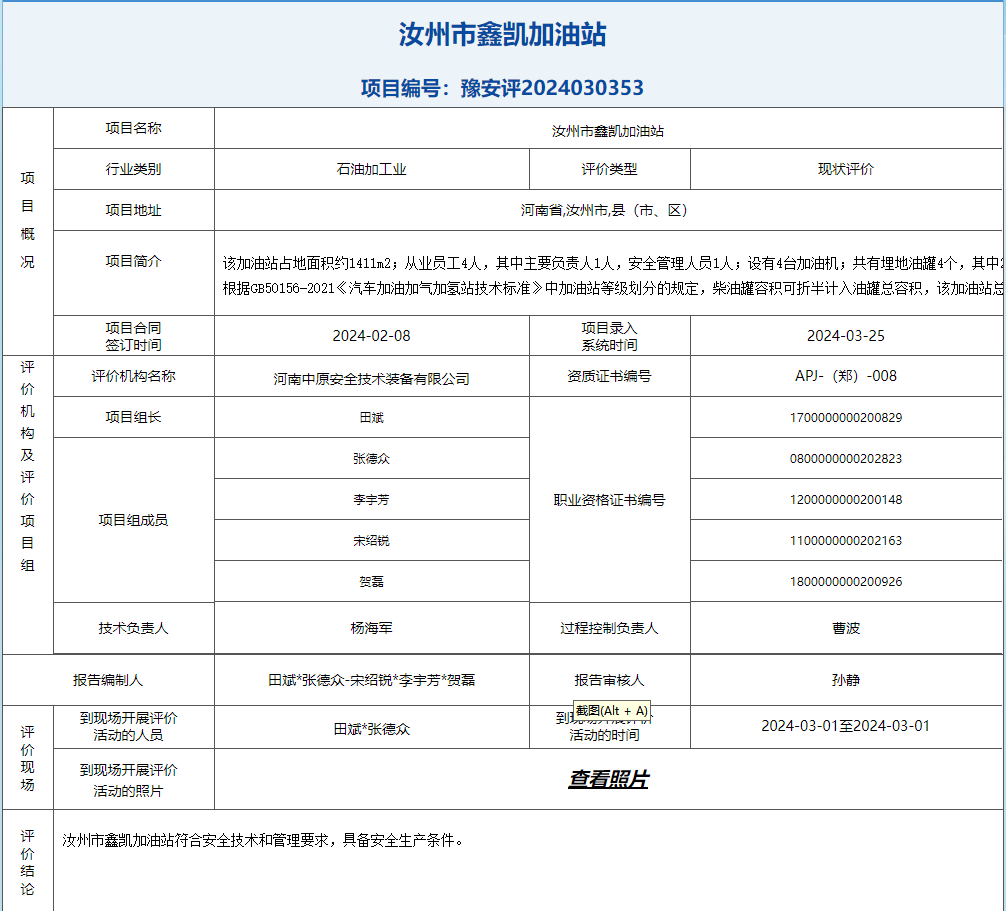The height and width of the screenshot is (911, 1006).
Task: Click the 职业资格证书编号 label
Action: click(610, 500)
